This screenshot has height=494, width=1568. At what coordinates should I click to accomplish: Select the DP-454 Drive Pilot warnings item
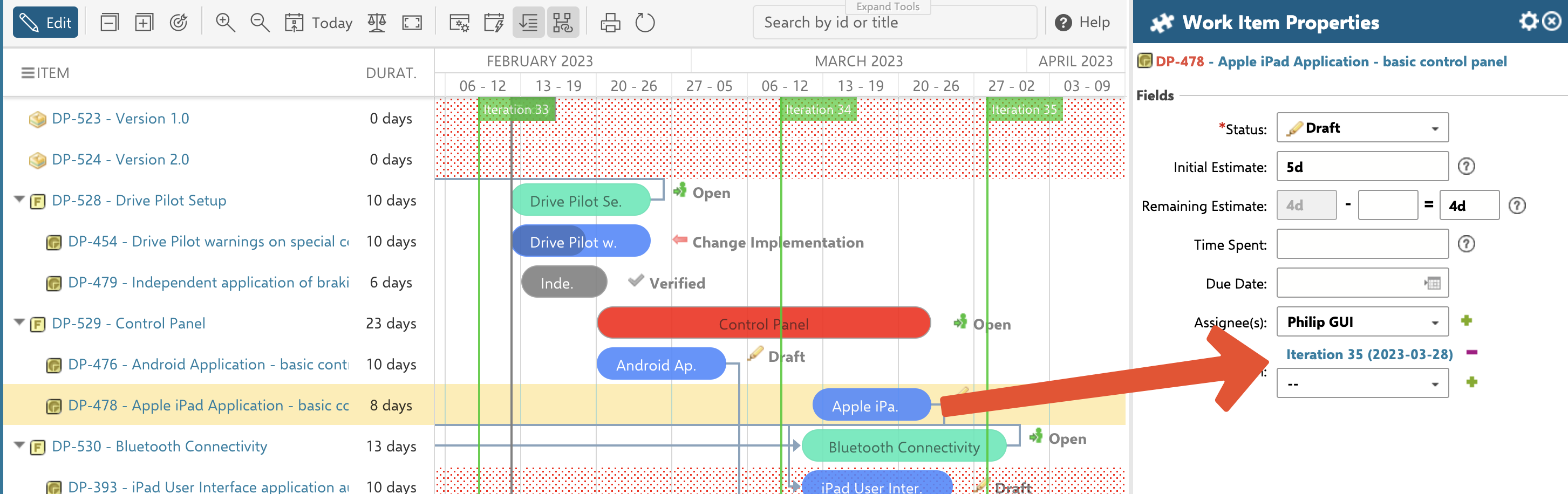(208, 242)
